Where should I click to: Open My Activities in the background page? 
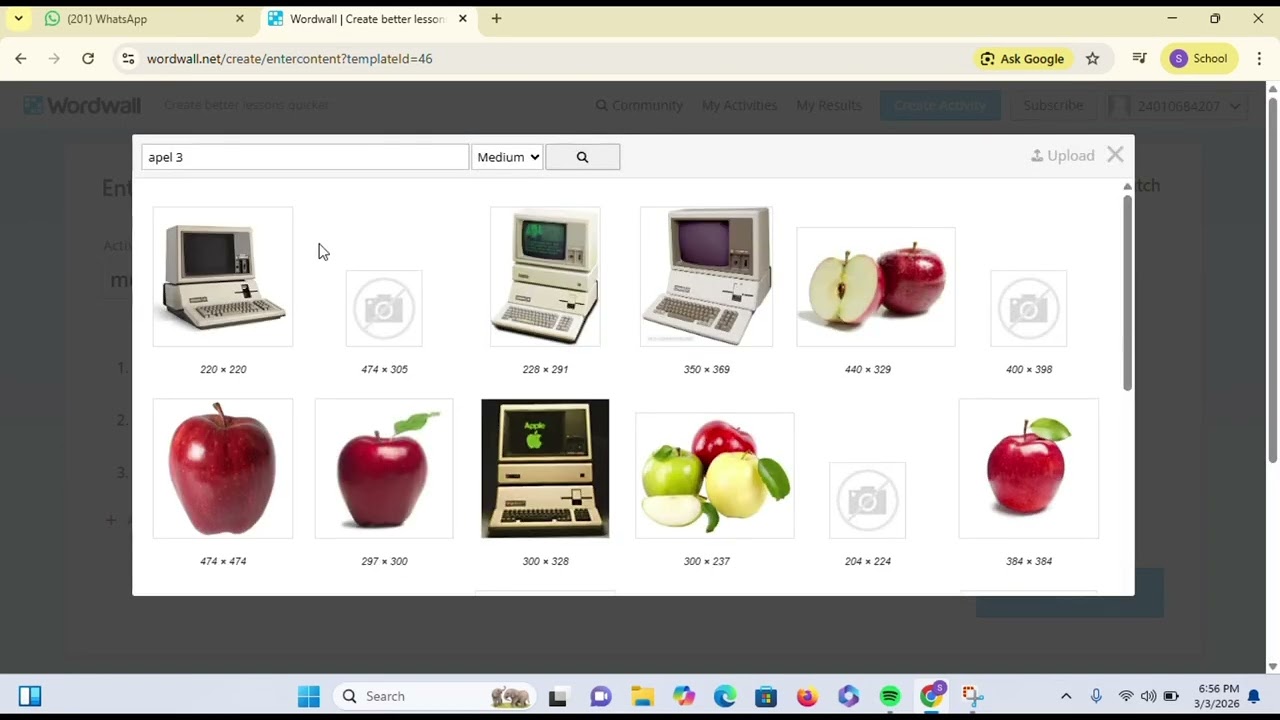click(x=739, y=105)
